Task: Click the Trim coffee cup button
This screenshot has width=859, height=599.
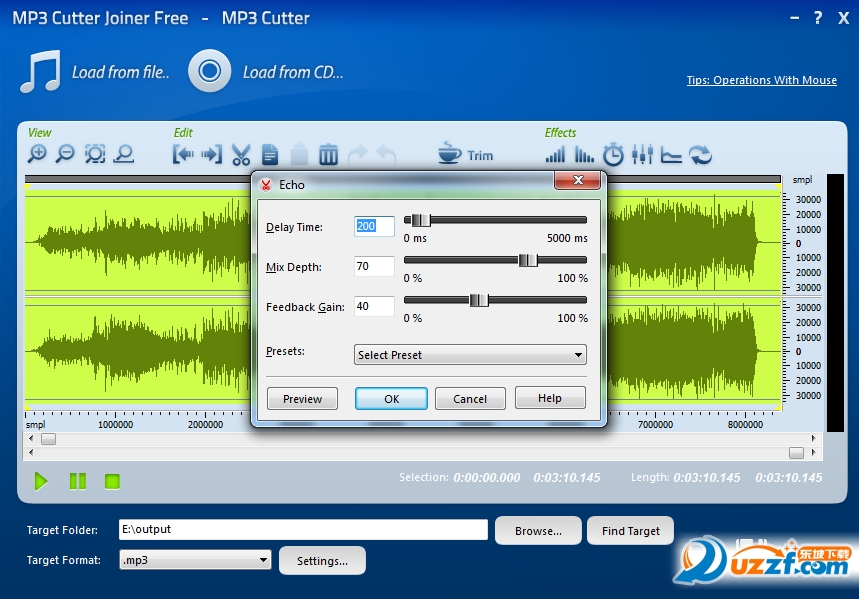Action: [466, 153]
